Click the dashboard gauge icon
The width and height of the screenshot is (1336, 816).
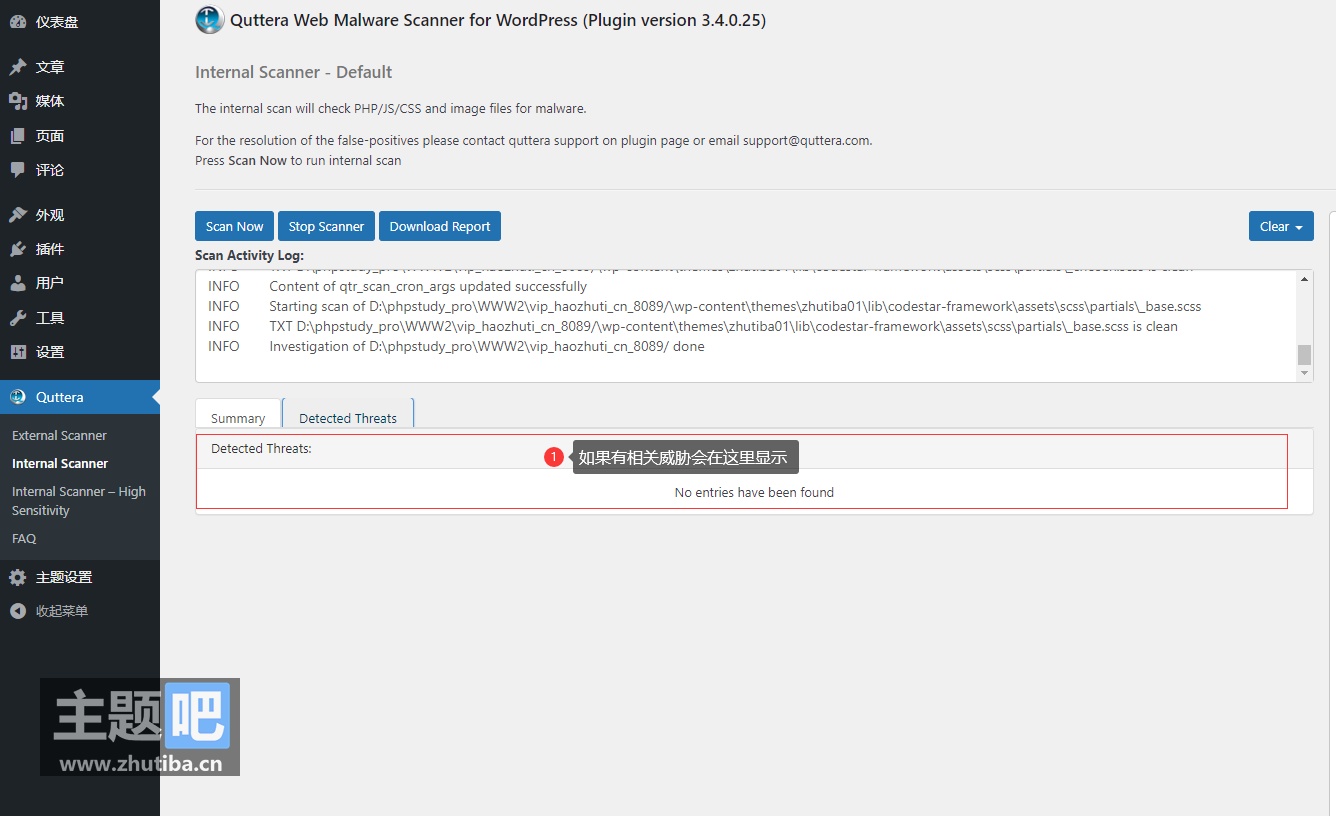click(x=18, y=22)
